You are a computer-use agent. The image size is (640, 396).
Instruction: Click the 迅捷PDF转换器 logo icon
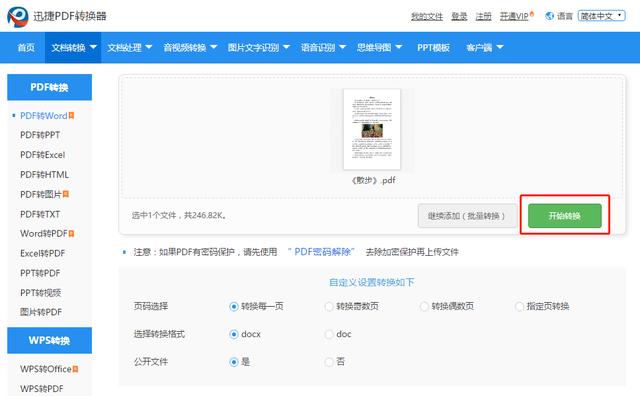click(x=18, y=16)
